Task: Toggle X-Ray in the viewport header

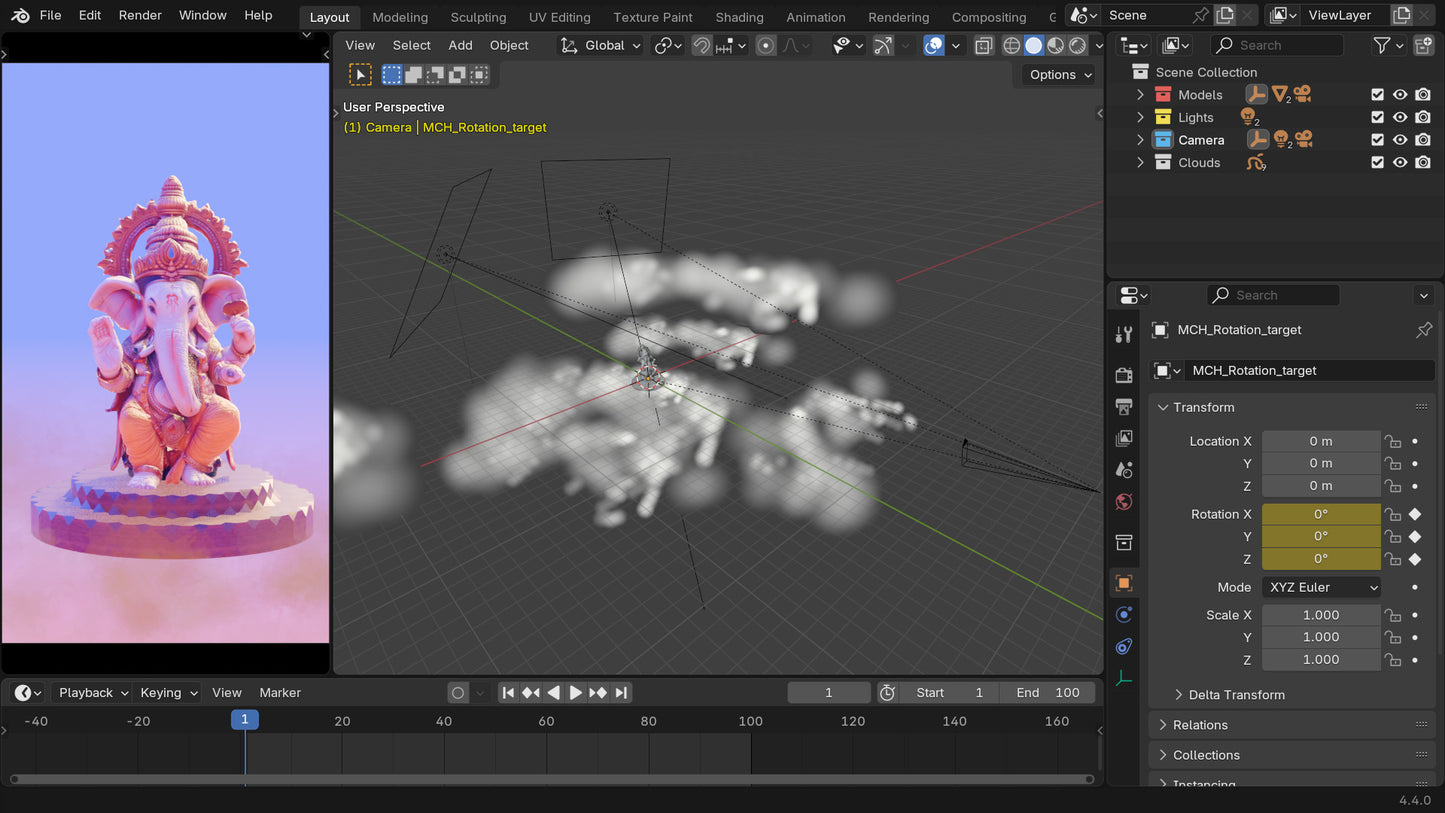Action: (x=984, y=45)
